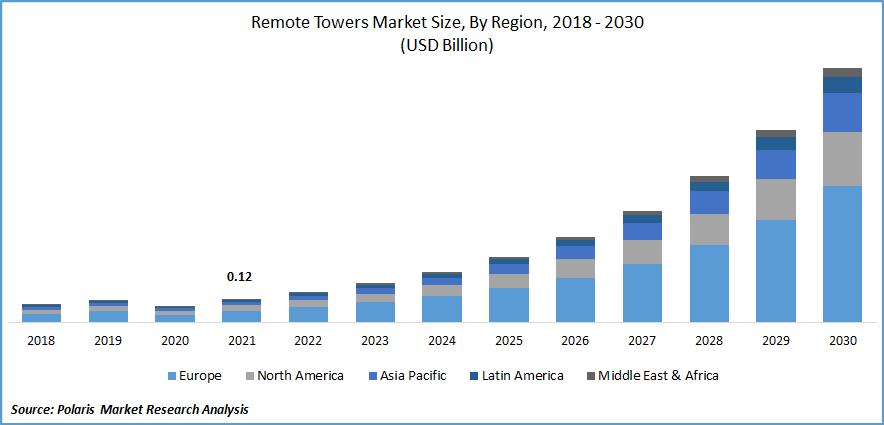Image resolution: width=884 pixels, height=425 pixels.
Task: Select the North America segment of the 2029 bar
Action: [x=776, y=200]
